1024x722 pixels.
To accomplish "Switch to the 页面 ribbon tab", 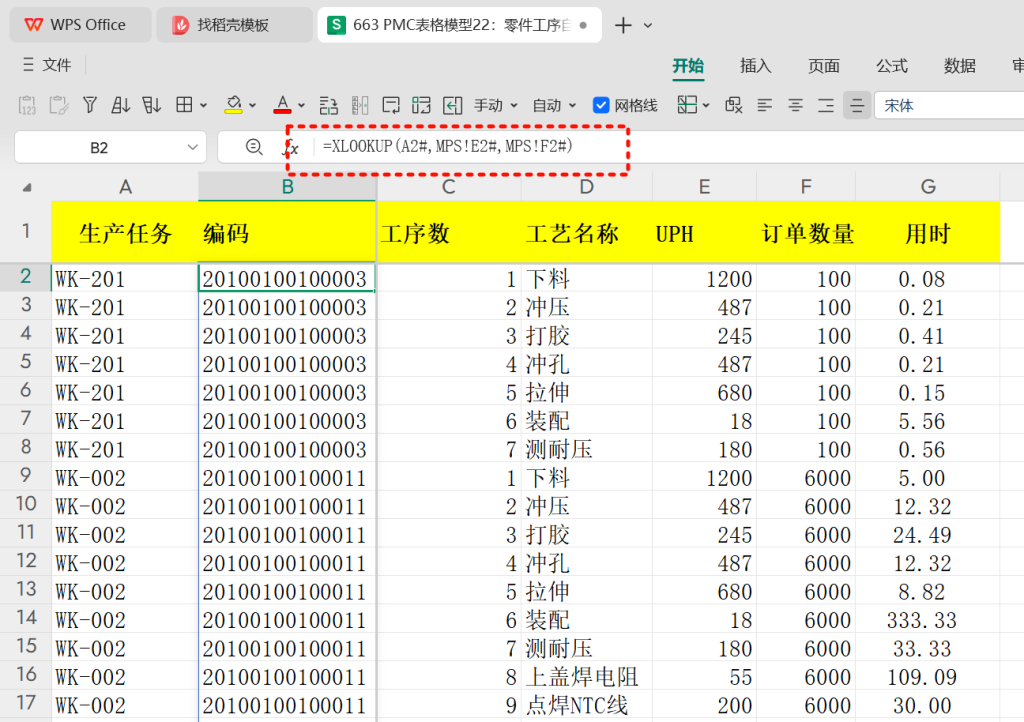I will (x=824, y=65).
